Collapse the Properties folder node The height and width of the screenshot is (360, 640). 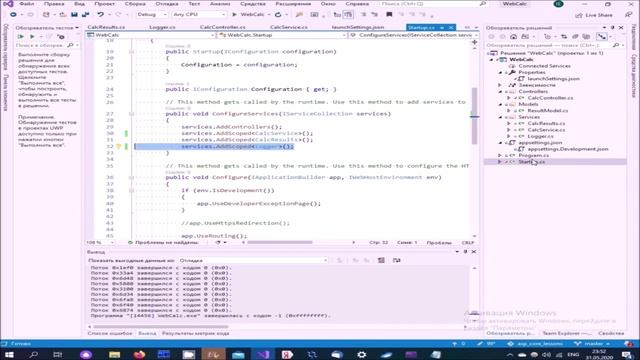point(501,72)
